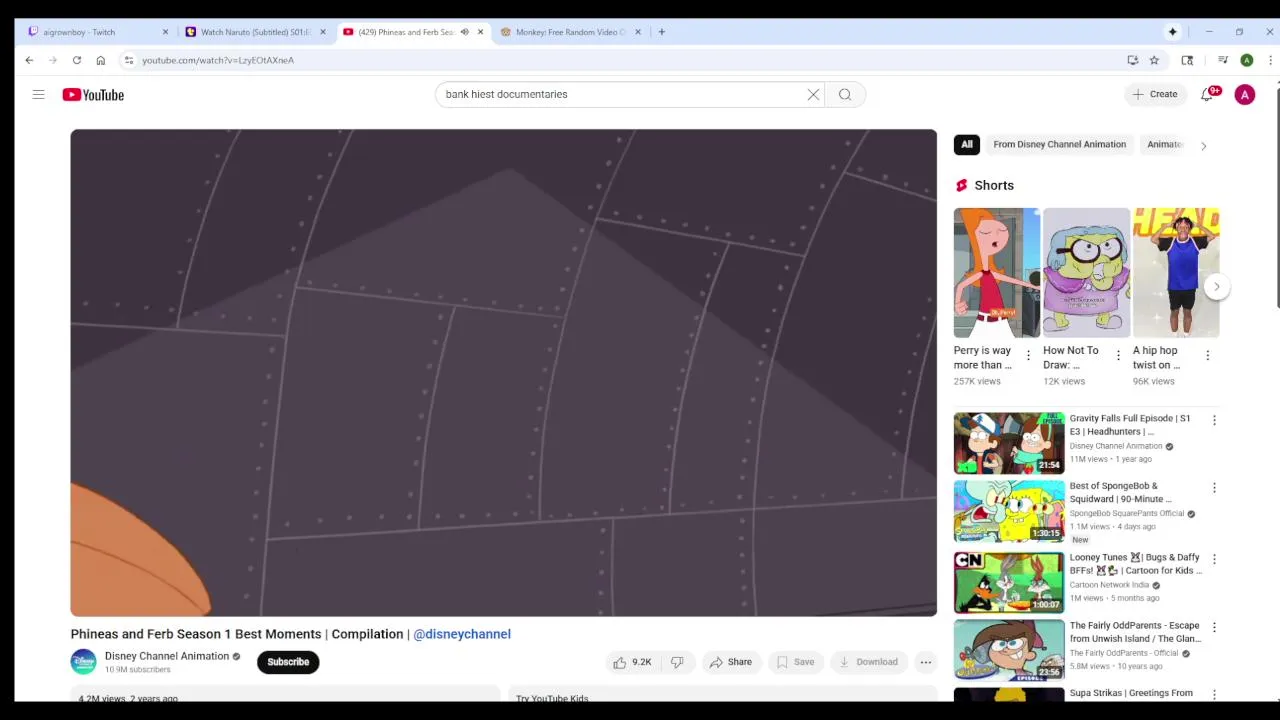The height and width of the screenshot is (720, 1280).
Task: Open options for Best of SpongeBob video
Action: [x=1214, y=488]
